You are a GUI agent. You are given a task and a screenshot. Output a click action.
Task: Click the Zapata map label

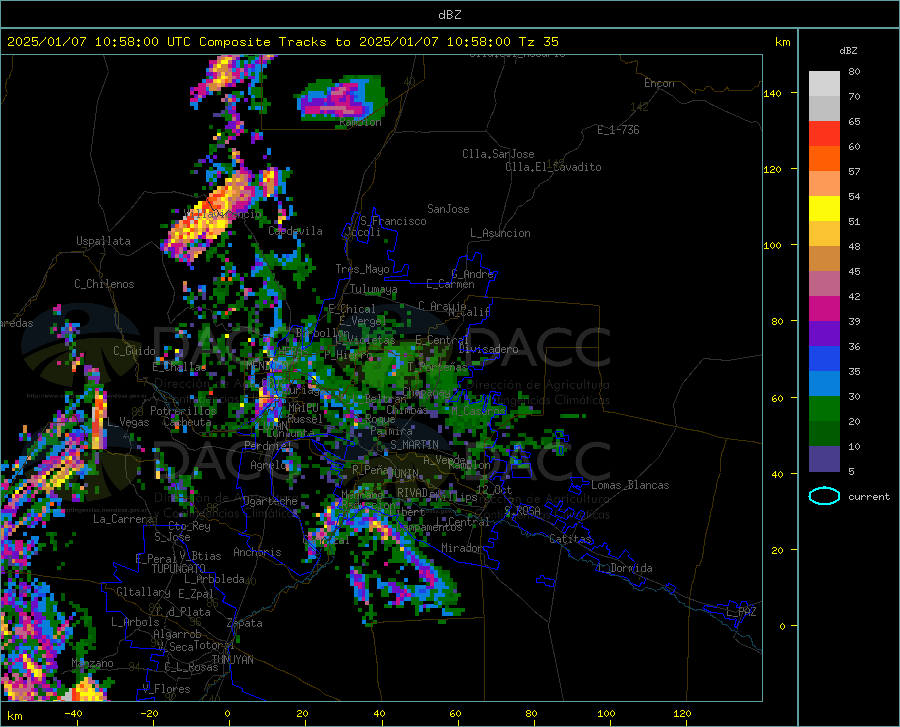245,623
